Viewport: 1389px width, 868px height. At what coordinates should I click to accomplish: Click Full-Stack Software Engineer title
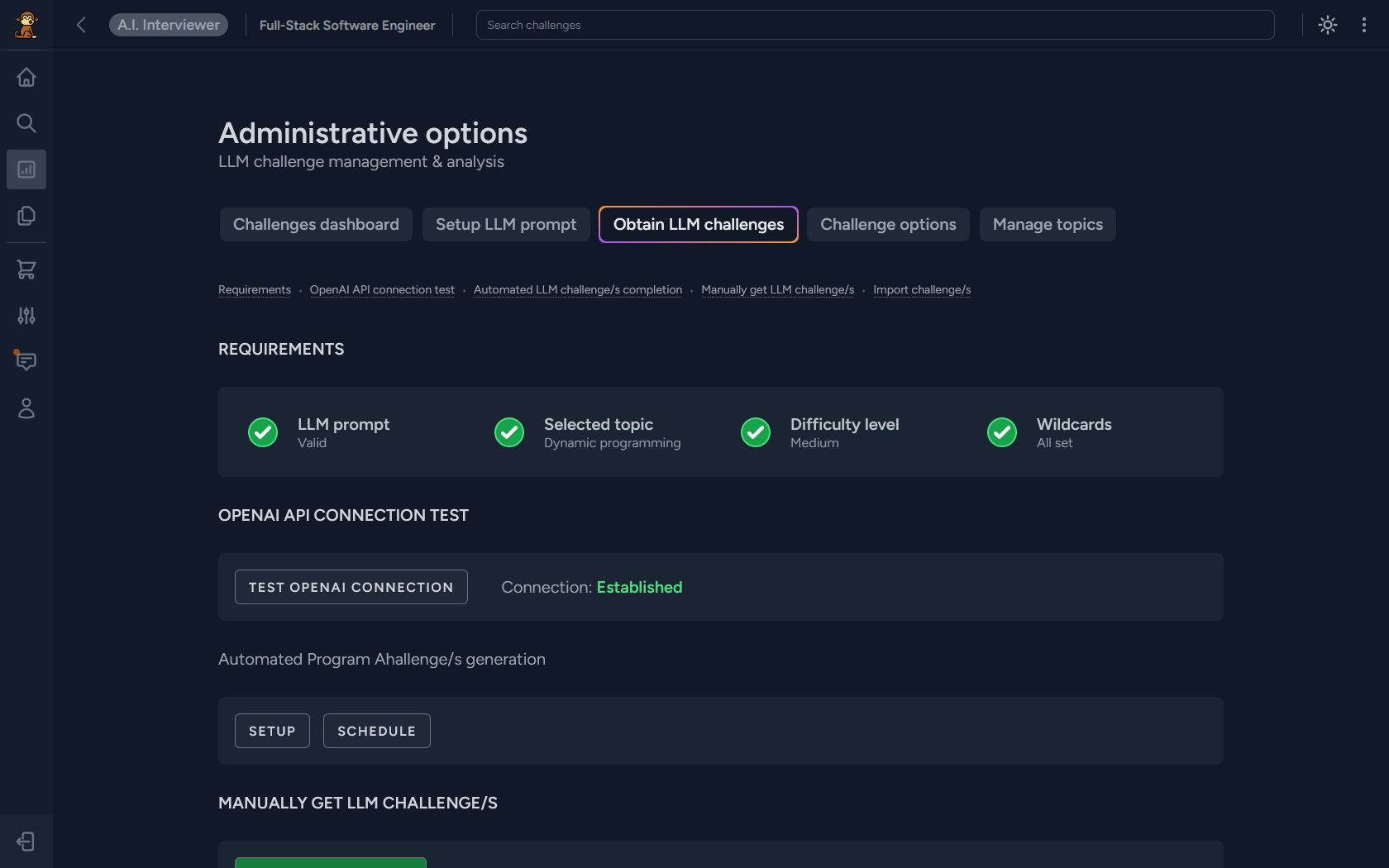tap(347, 25)
